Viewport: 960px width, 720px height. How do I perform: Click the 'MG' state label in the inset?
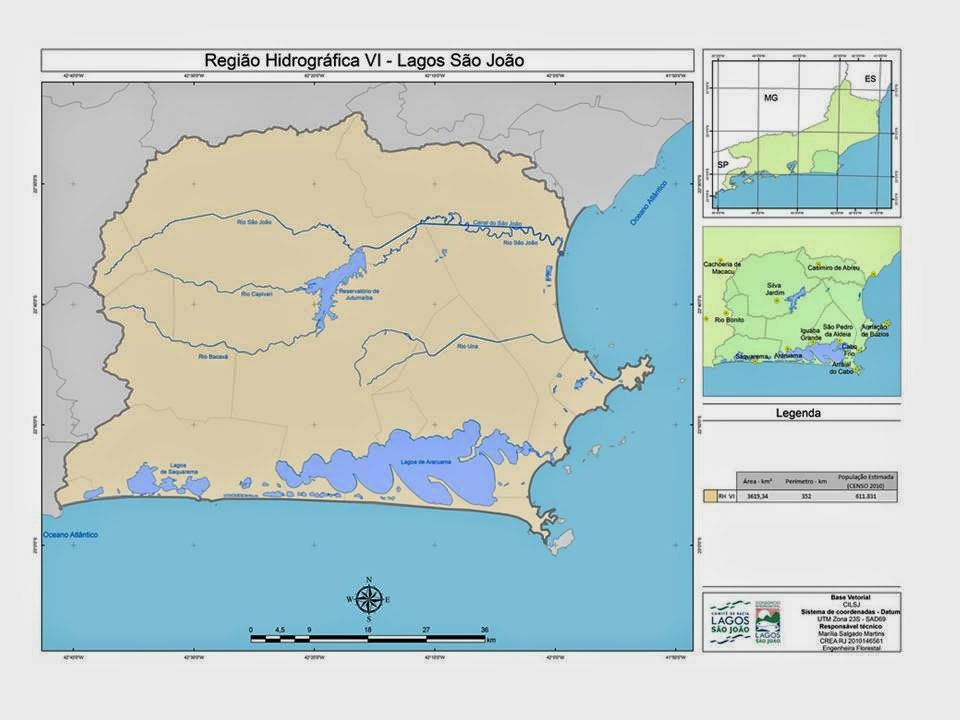click(771, 97)
